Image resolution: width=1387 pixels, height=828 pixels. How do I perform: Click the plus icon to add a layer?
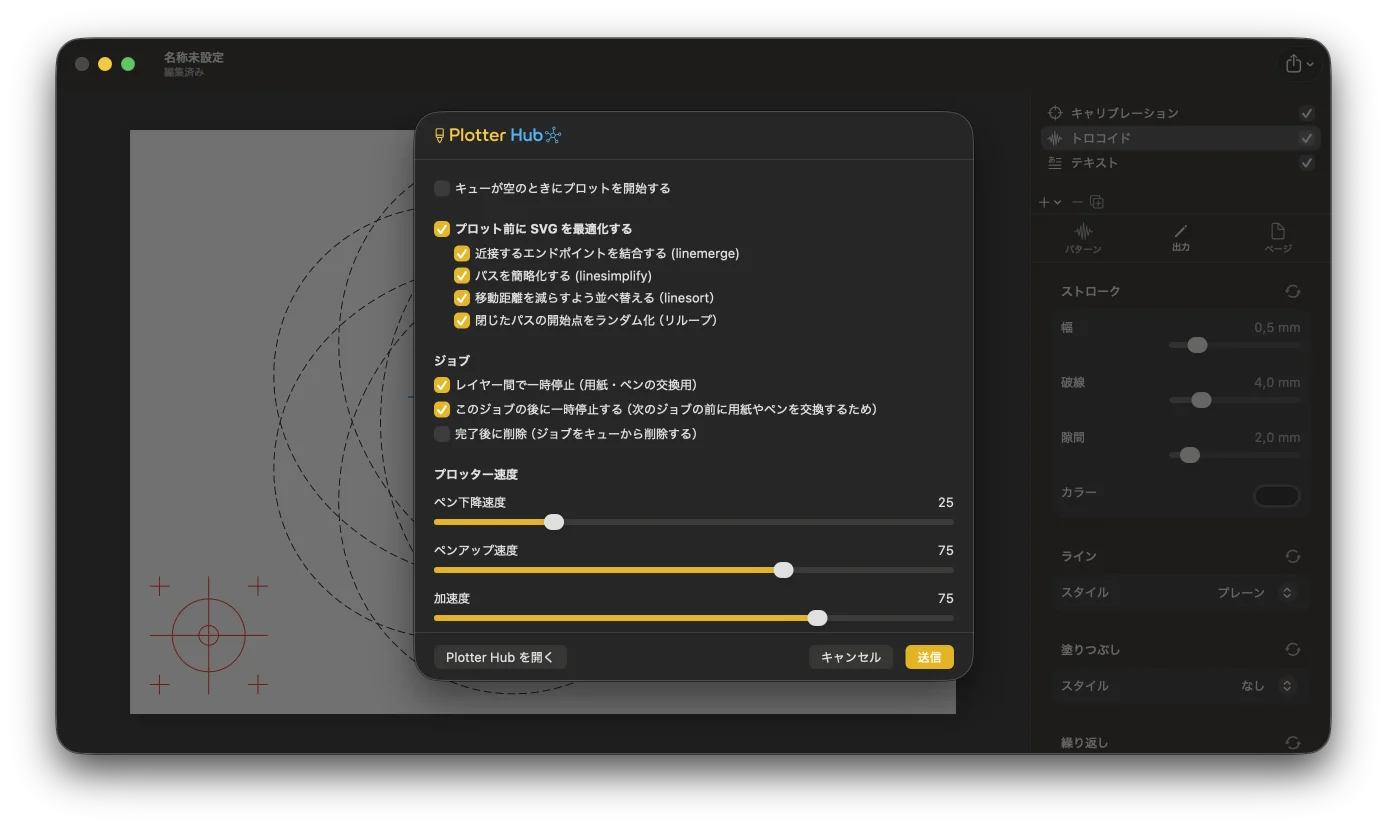coord(1044,202)
